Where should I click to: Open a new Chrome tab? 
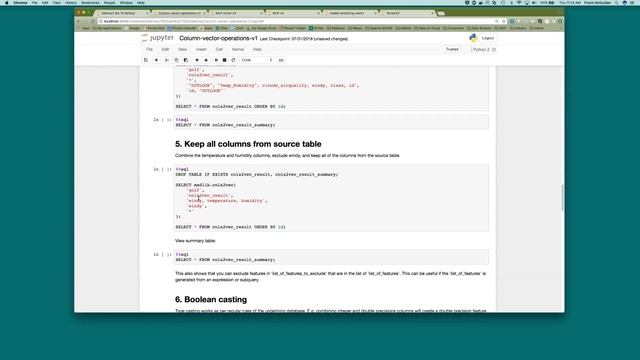pyautogui.click(x=441, y=13)
